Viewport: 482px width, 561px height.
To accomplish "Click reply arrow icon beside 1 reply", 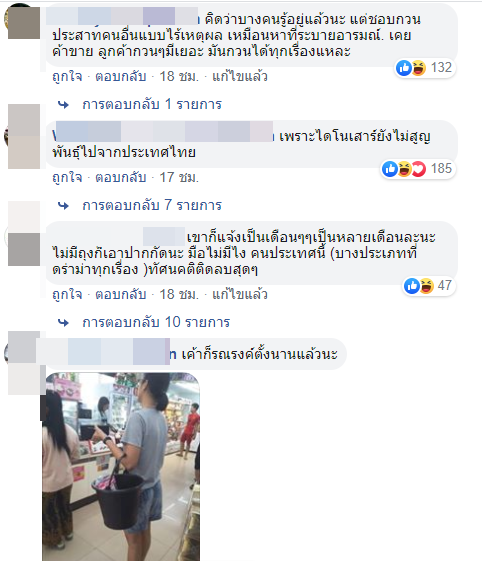I will click(64, 105).
